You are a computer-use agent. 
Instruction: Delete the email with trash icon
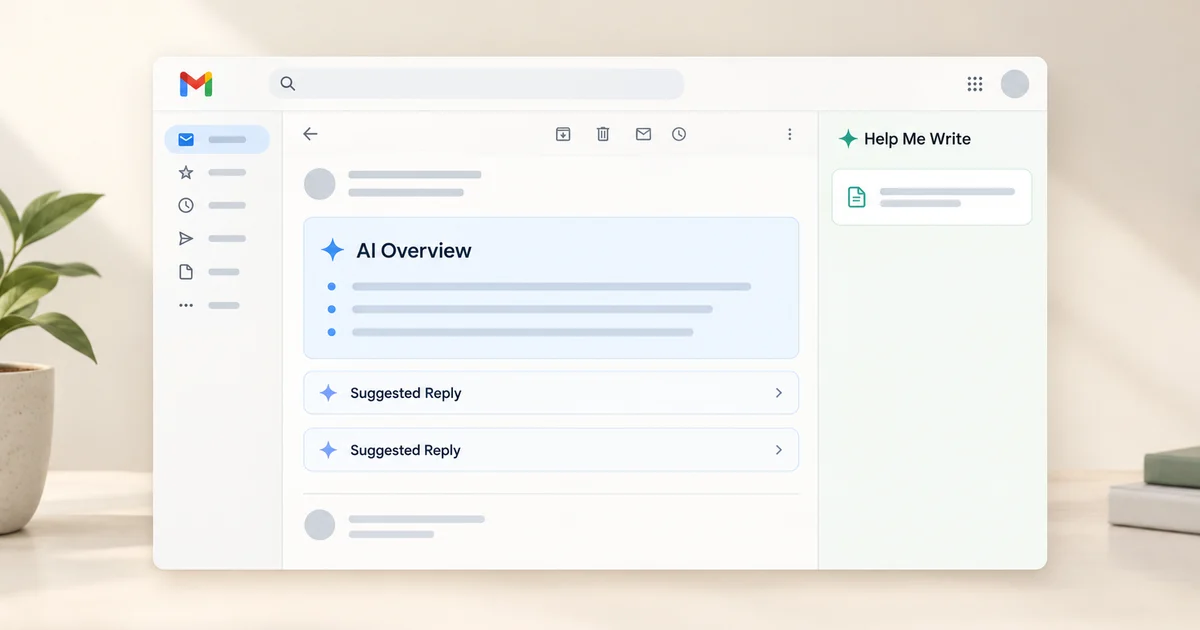pyautogui.click(x=603, y=134)
